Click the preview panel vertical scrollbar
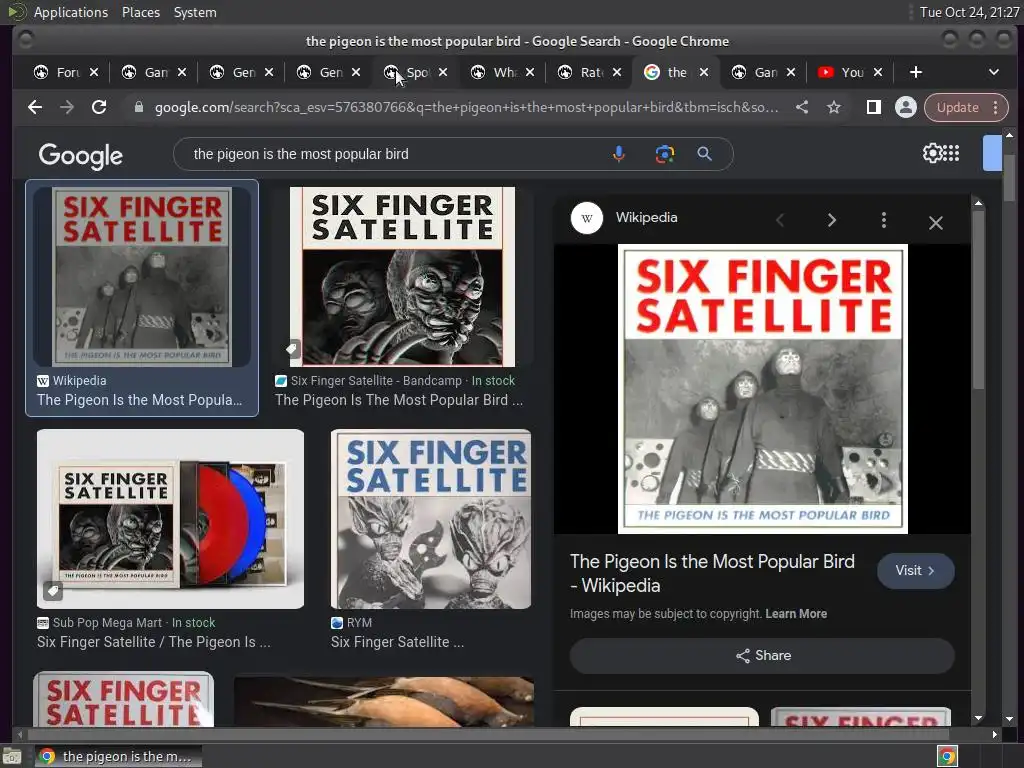Screen dimensions: 1024x768 (978, 300)
